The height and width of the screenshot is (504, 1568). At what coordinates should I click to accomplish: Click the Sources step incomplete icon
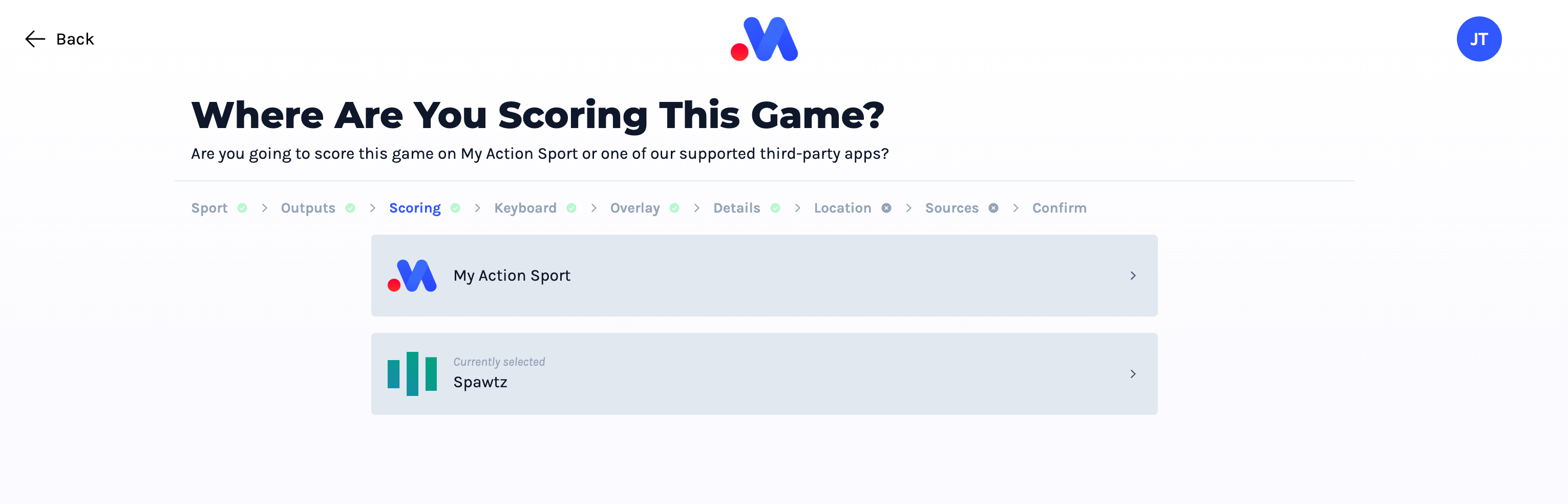click(x=993, y=208)
